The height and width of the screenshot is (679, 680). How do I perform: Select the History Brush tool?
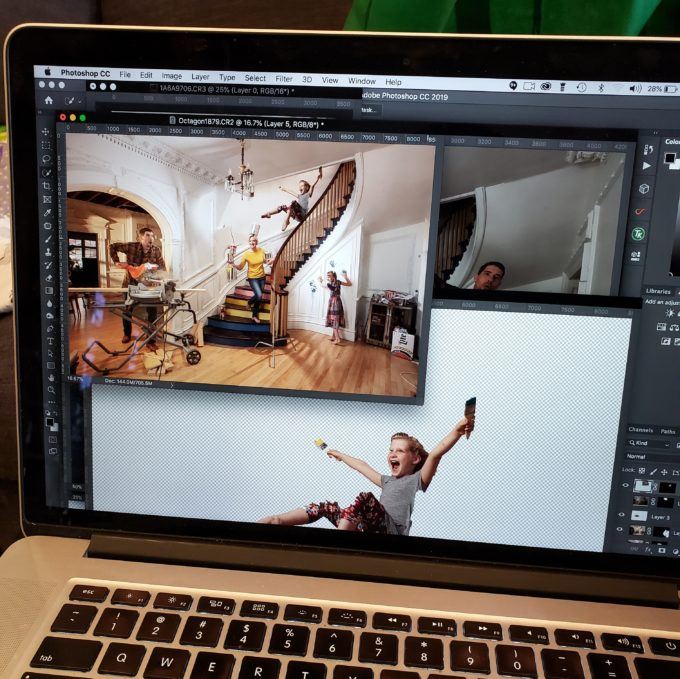tap(49, 265)
